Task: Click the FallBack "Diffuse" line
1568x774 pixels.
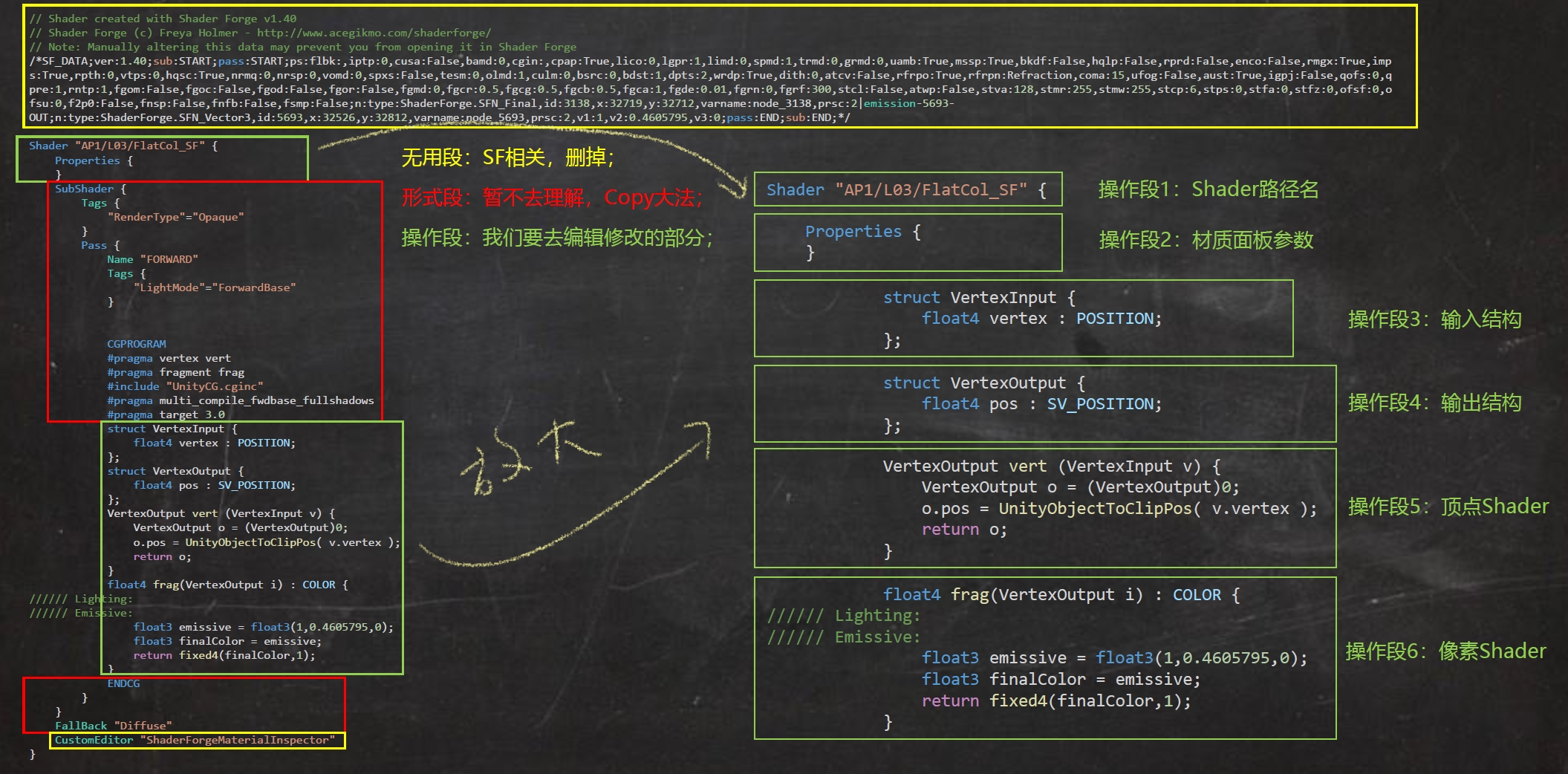Action: pos(113,726)
